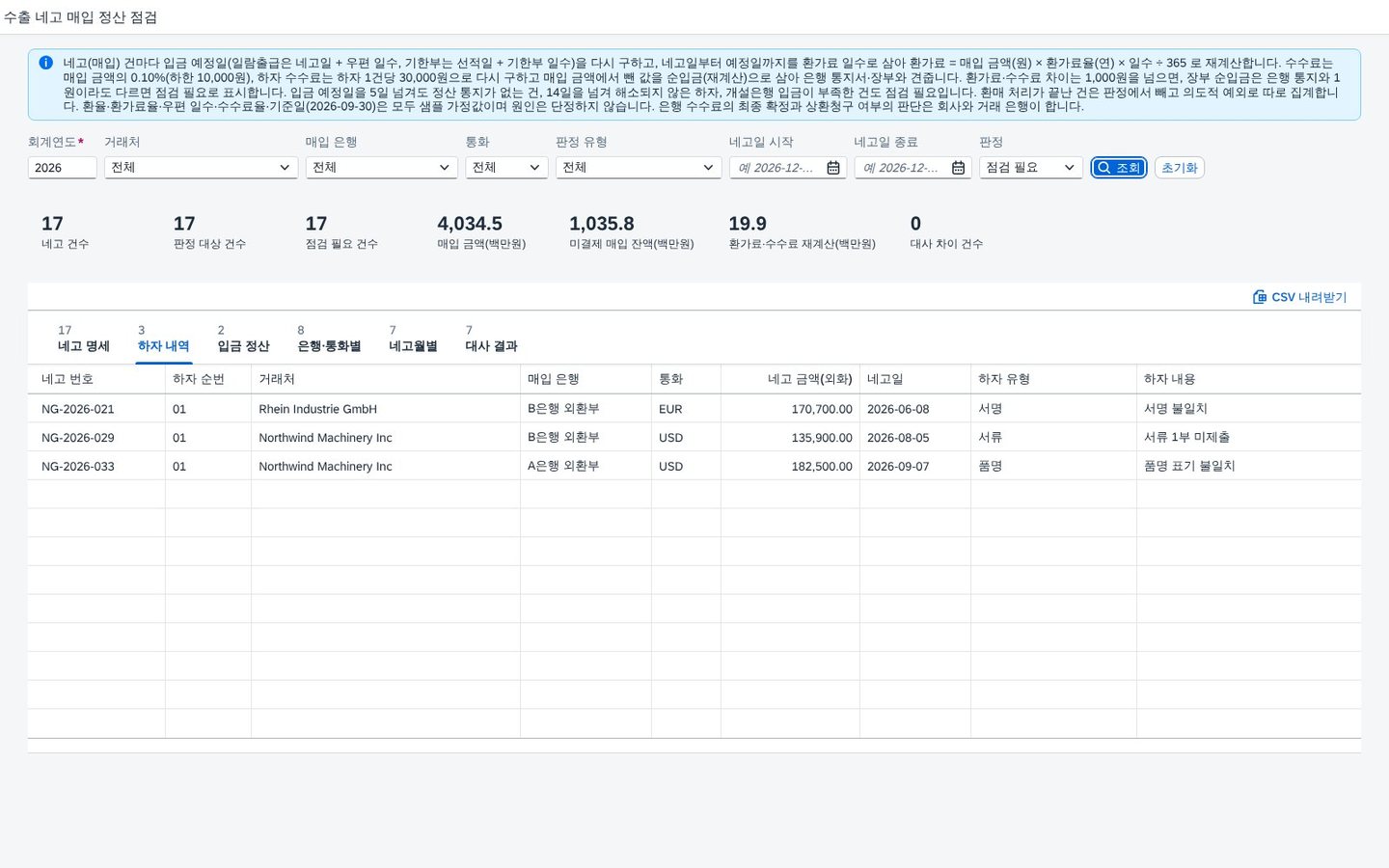Screen dimensions: 1389x868
Task: Switch to the 네고월별 tab
Action: pyautogui.click(x=413, y=339)
